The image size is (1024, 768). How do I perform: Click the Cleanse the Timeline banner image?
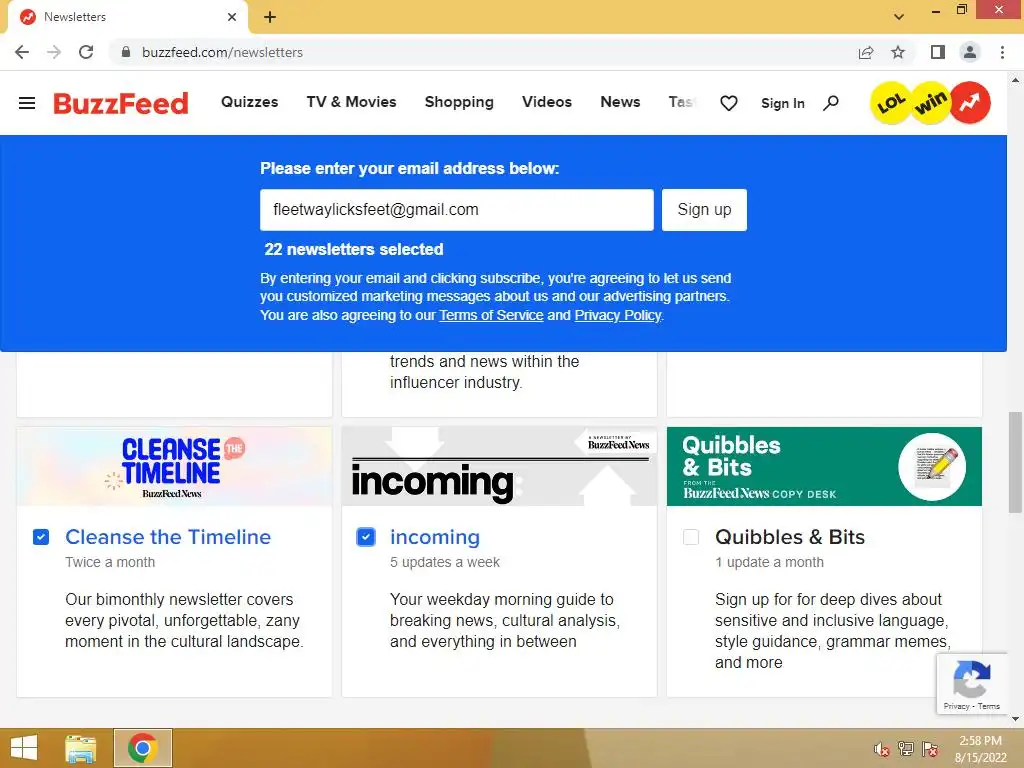tap(174, 466)
